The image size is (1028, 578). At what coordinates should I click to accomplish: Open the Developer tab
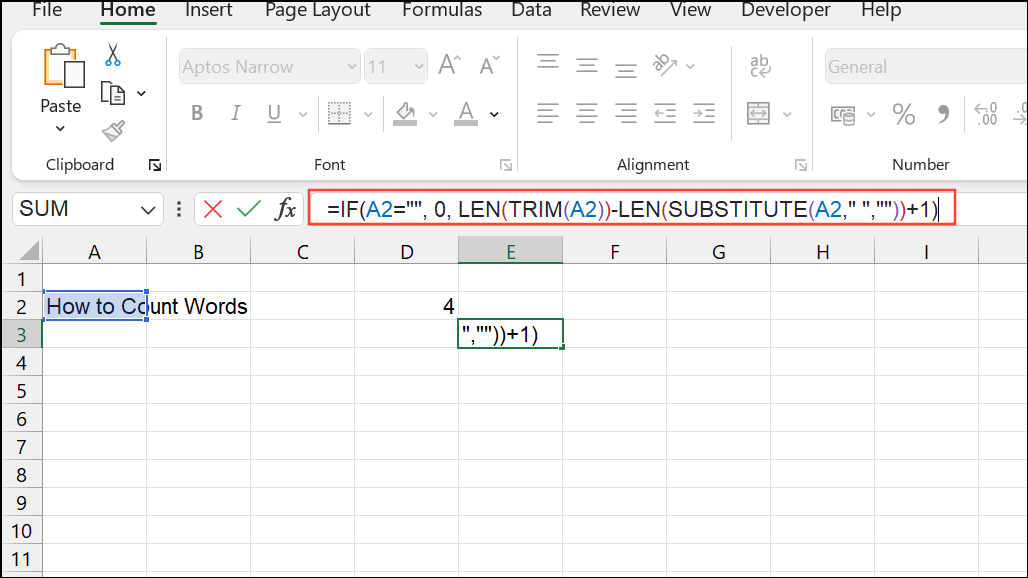coord(785,11)
